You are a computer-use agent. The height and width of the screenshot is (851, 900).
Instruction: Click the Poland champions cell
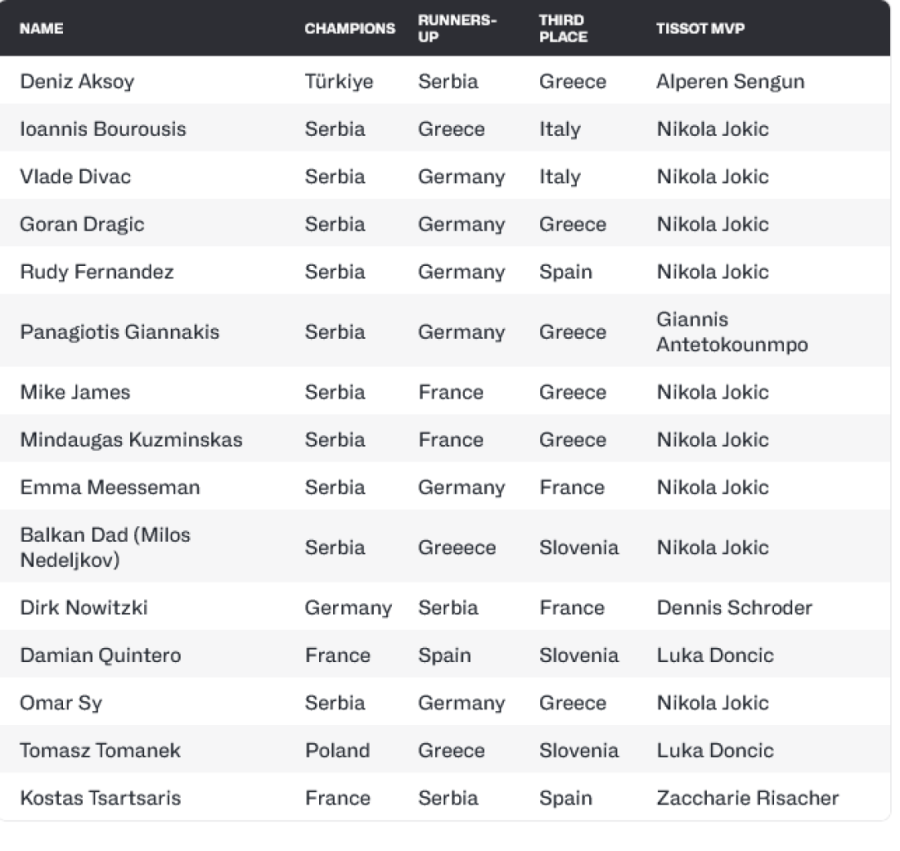point(337,751)
